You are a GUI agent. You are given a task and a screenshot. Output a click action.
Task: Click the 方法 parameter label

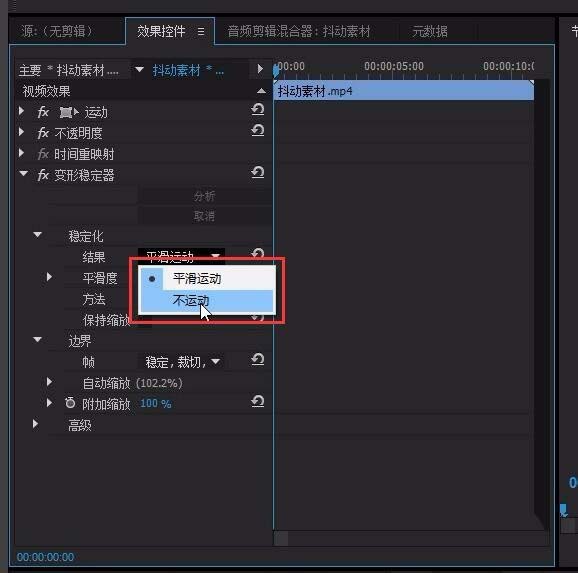94,299
